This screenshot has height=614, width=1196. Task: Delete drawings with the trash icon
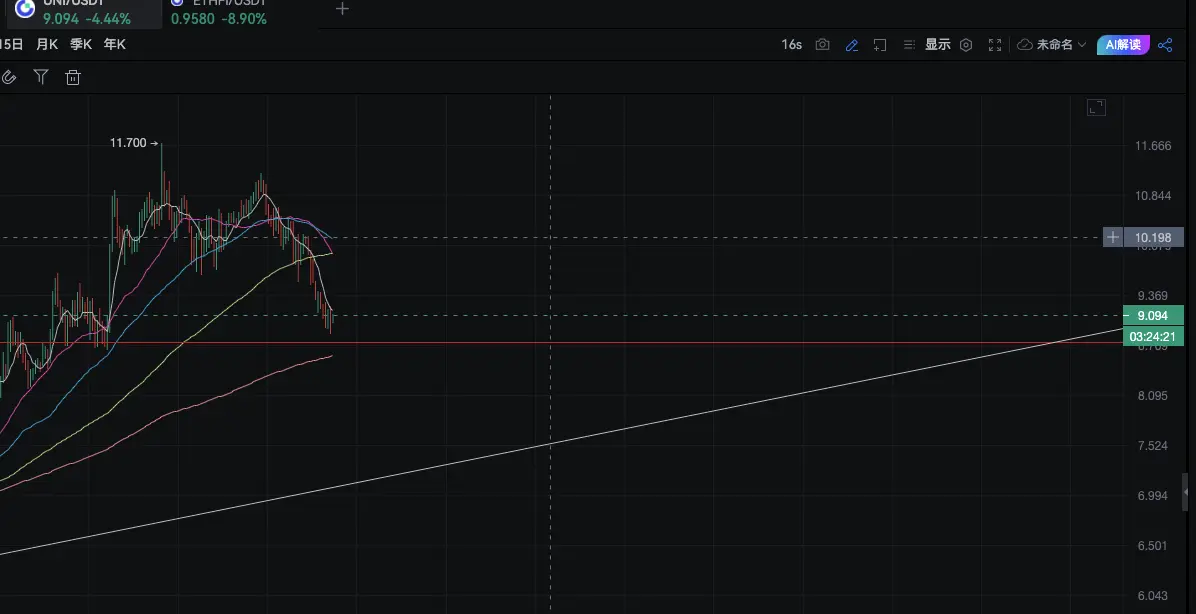point(73,77)
